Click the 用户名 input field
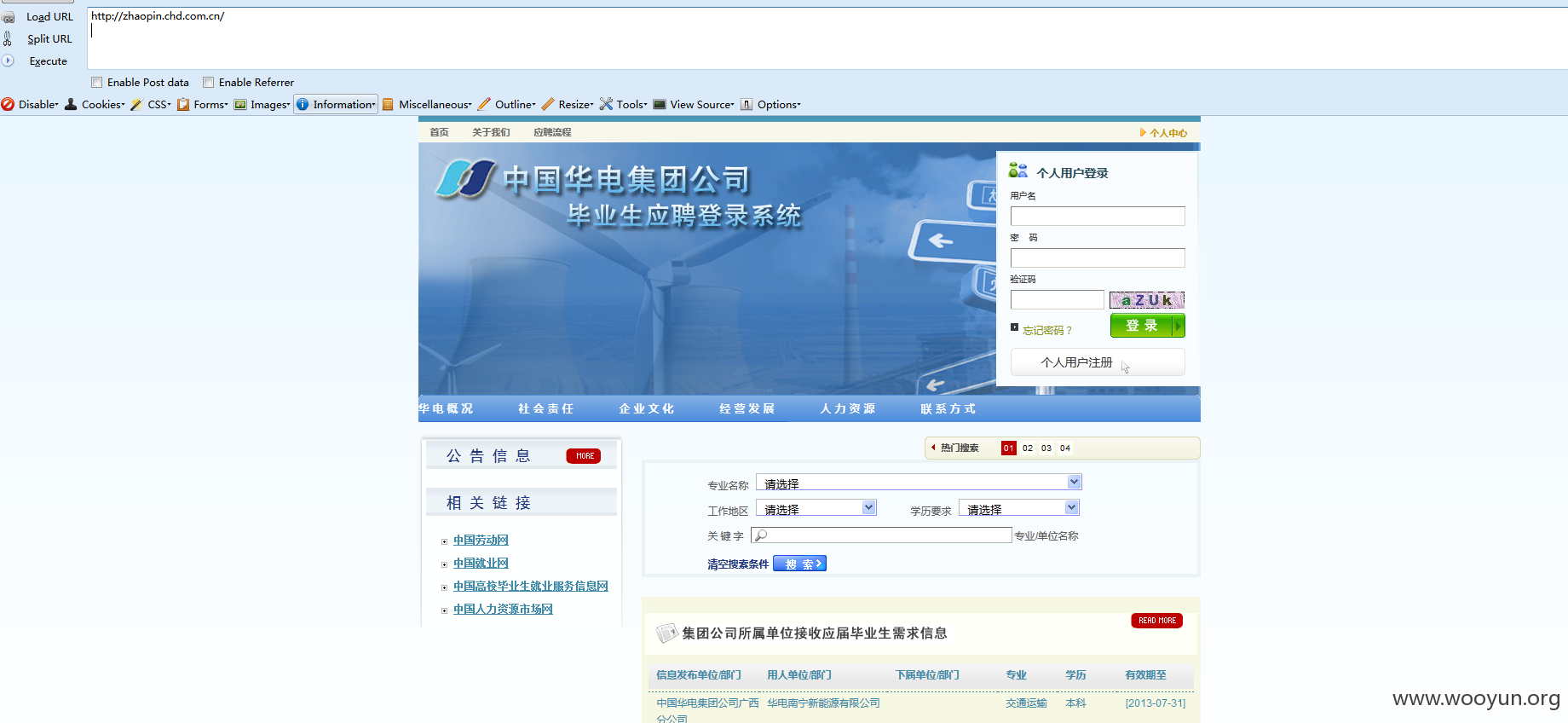This screenshot has width=1568, height=723. click(x=1098, y=216)
